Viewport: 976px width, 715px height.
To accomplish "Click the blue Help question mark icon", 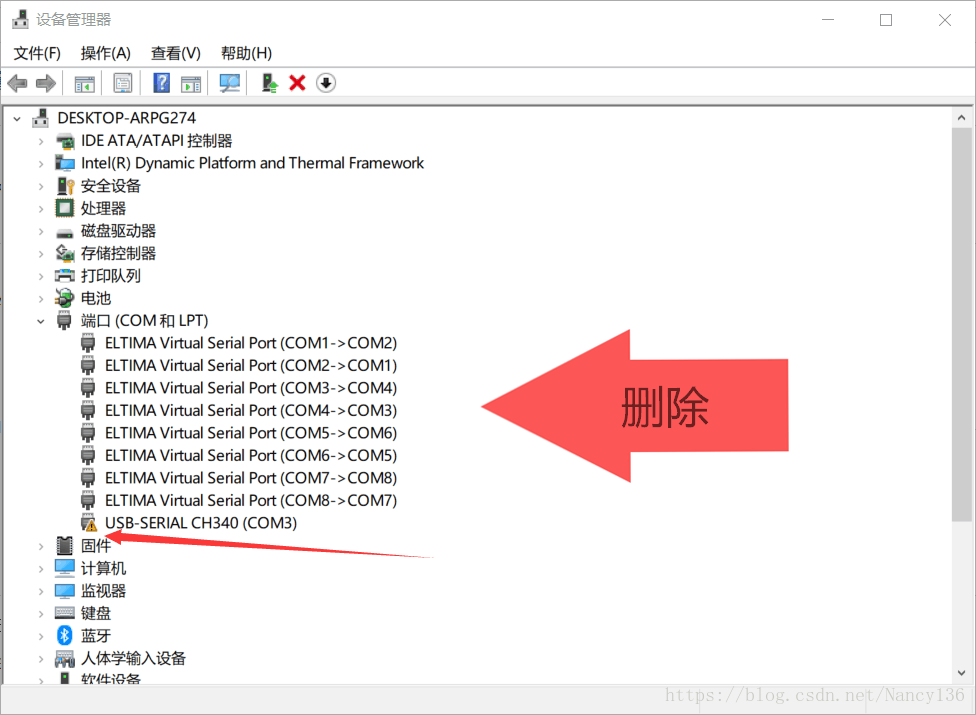I will tap(161, 83).
